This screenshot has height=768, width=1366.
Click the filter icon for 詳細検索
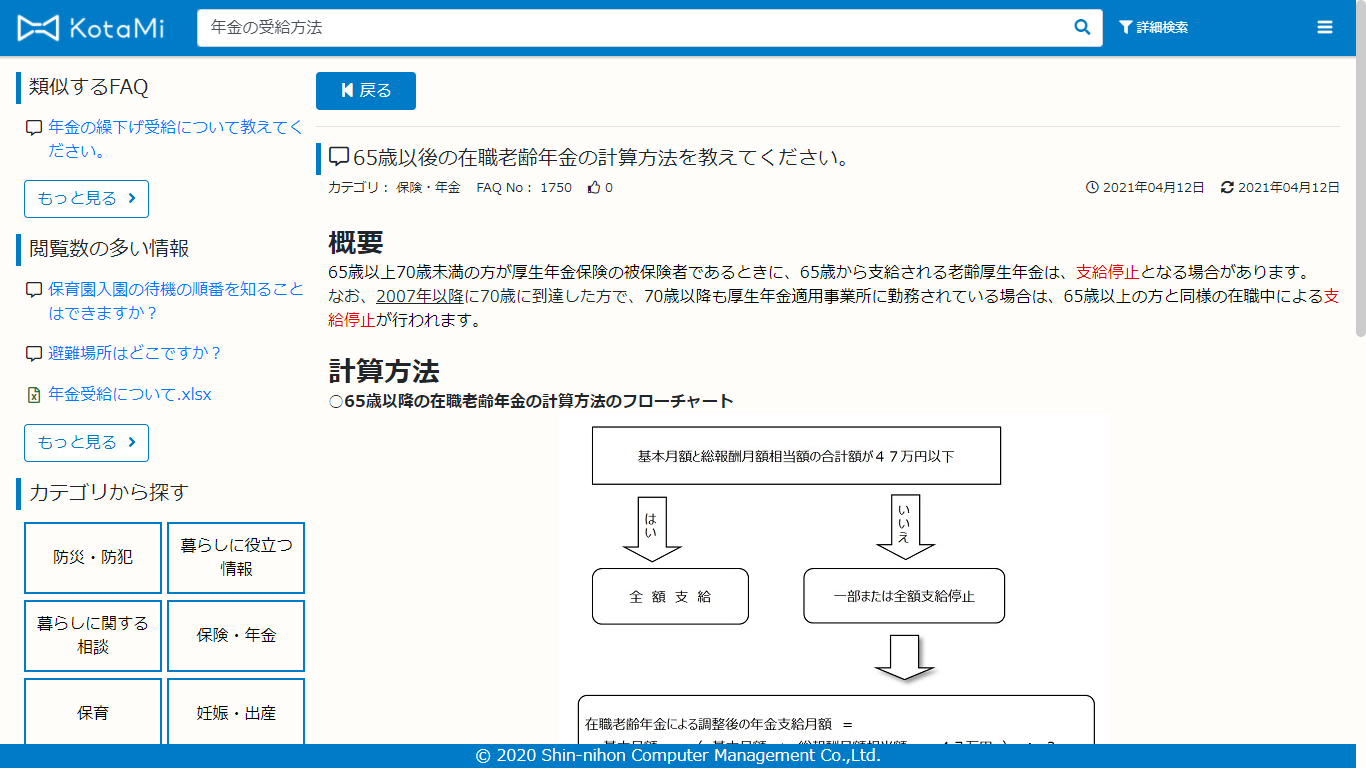pos(1125,28)
